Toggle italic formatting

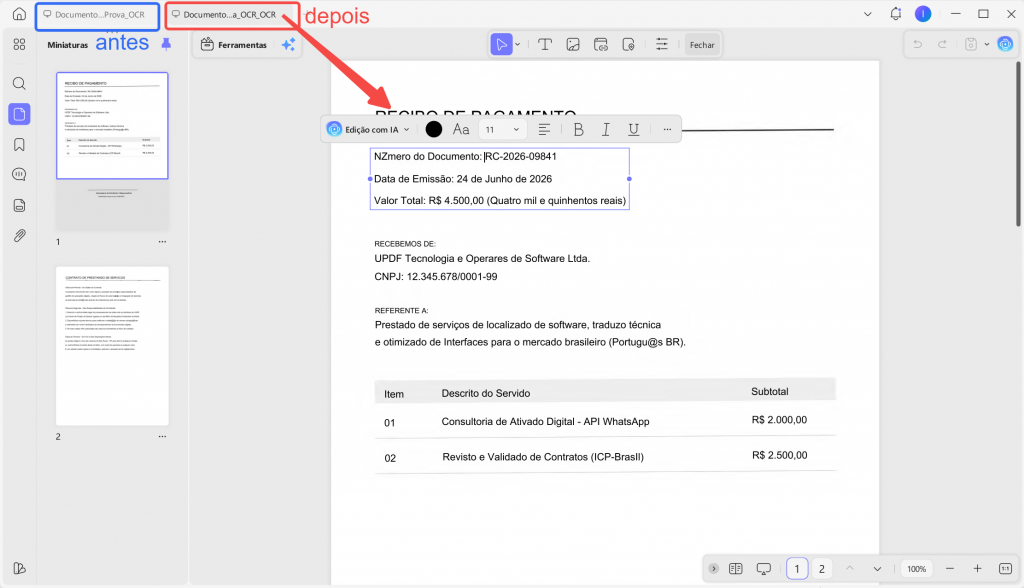(x=605, y=129)
